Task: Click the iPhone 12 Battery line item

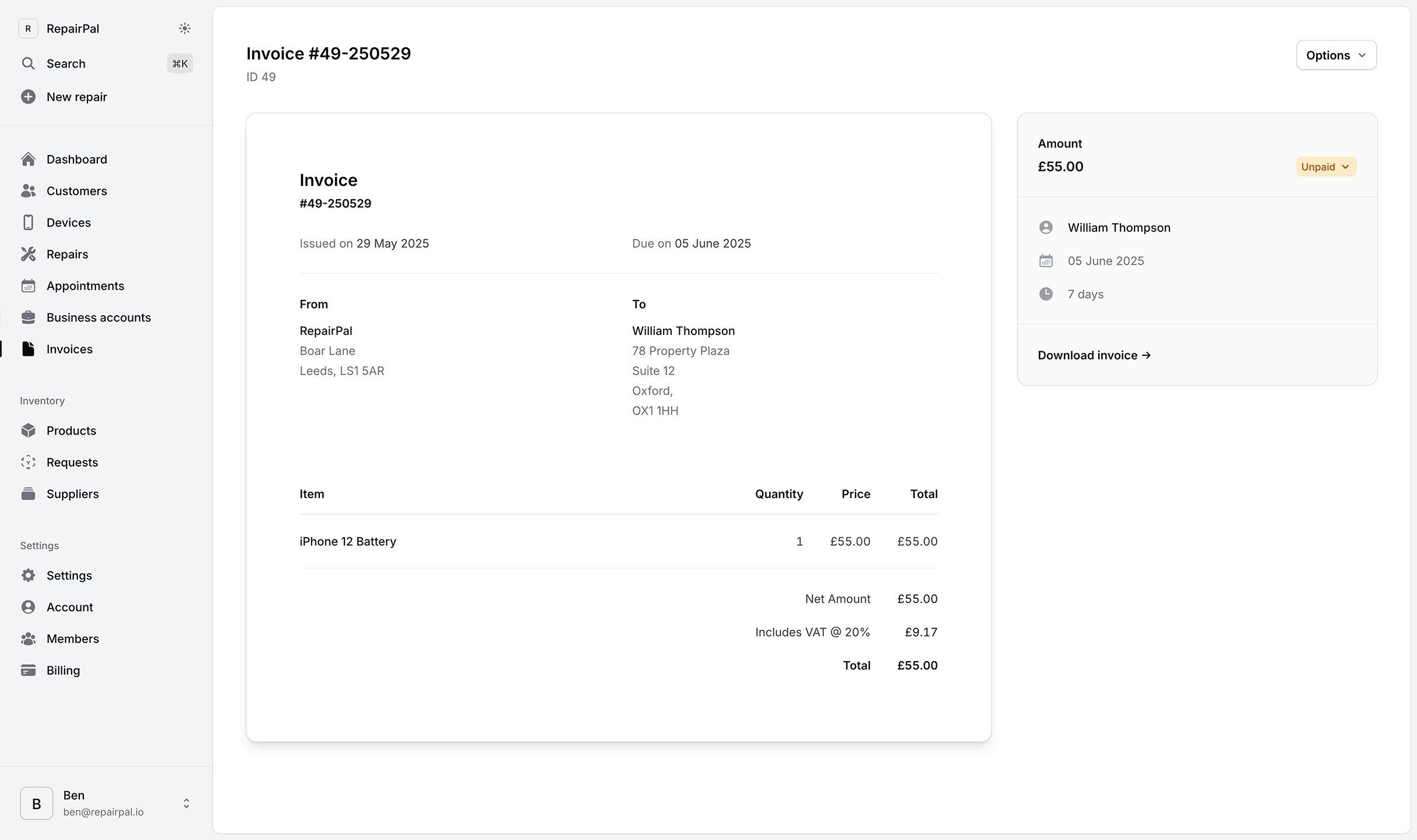Action: (348, 541)
